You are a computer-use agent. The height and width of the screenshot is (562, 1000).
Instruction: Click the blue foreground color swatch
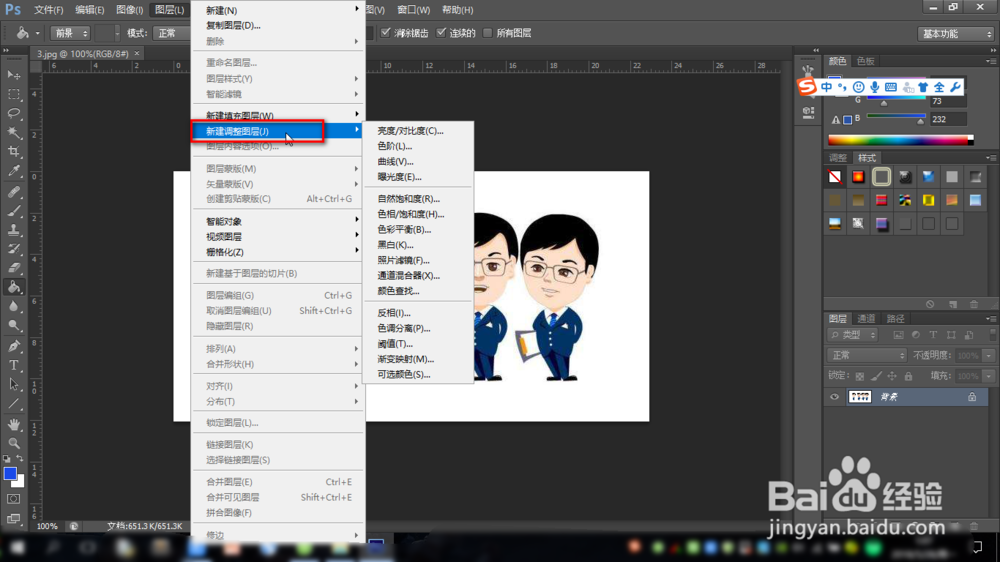pos(10,473)
